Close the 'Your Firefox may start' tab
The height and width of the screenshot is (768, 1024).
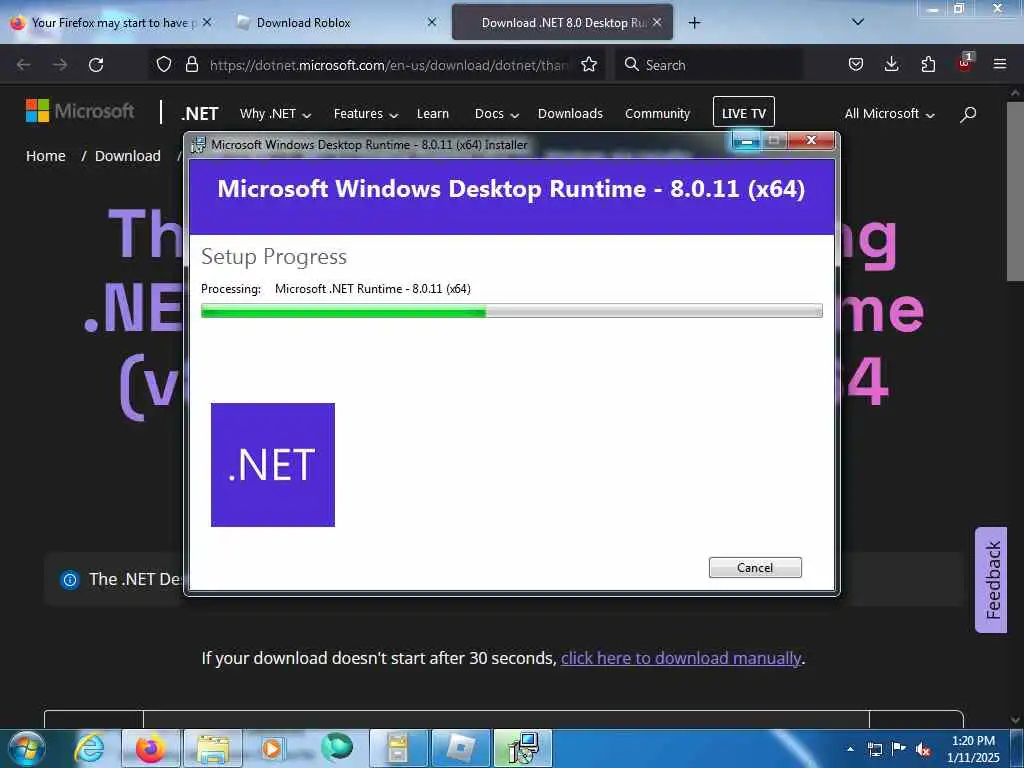[207, 22]
